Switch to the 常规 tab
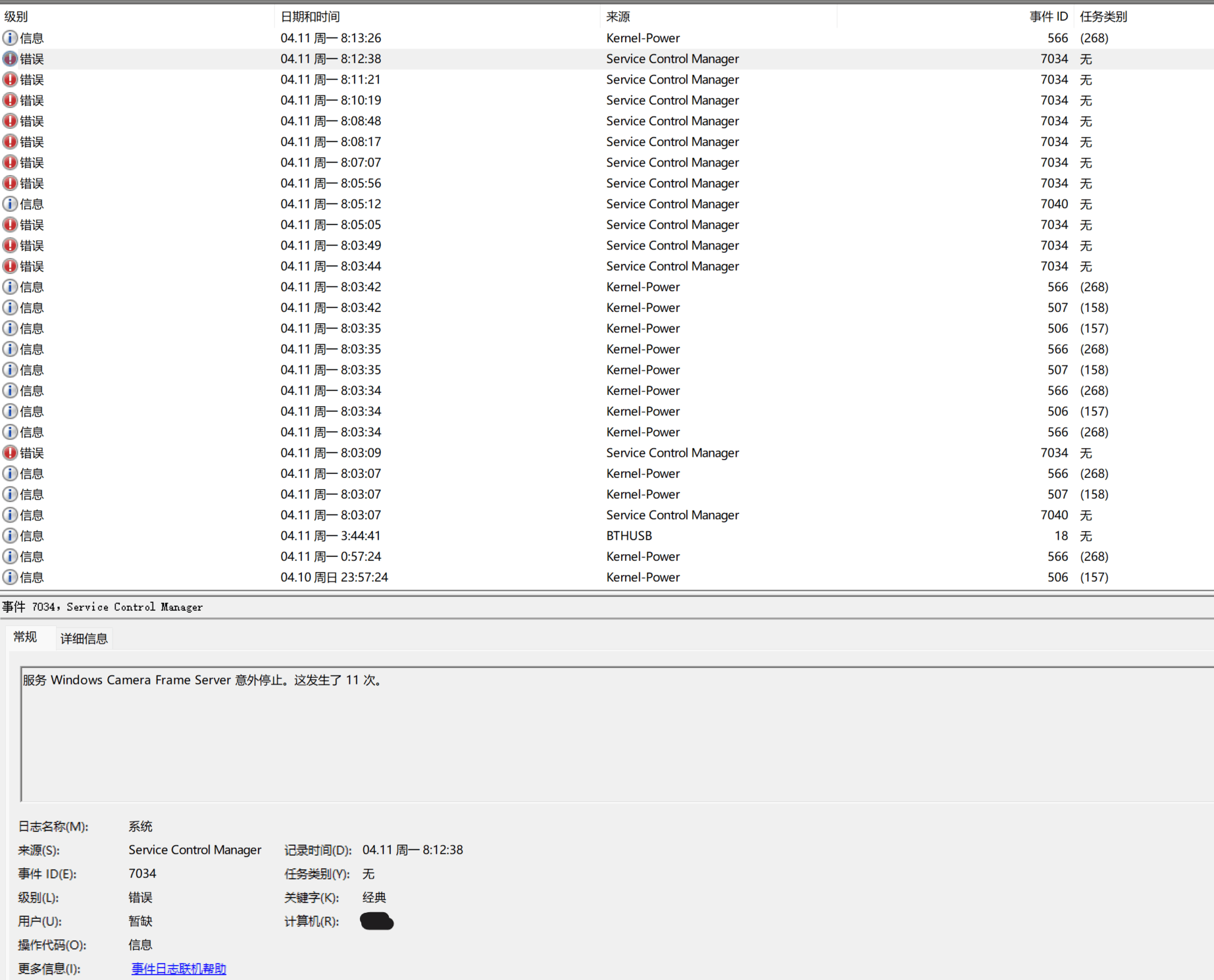Image resolution: width=1214 pixels, height=980 pixels. [26, 636]
